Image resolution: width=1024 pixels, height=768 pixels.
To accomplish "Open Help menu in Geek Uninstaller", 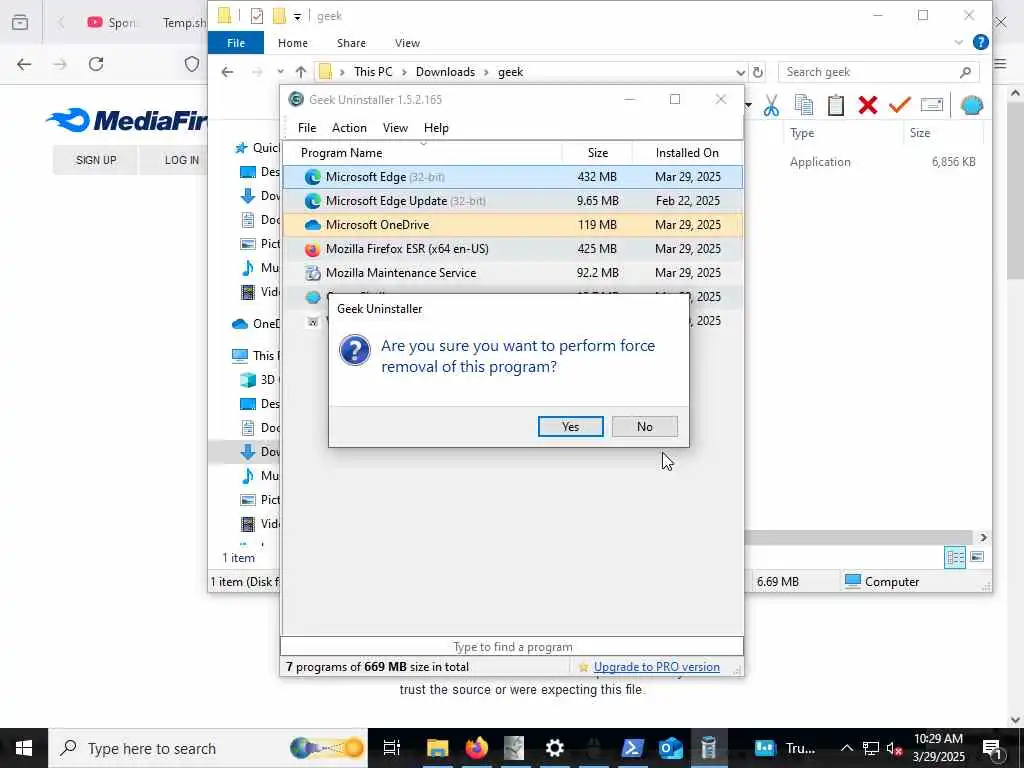I will 436,128.
